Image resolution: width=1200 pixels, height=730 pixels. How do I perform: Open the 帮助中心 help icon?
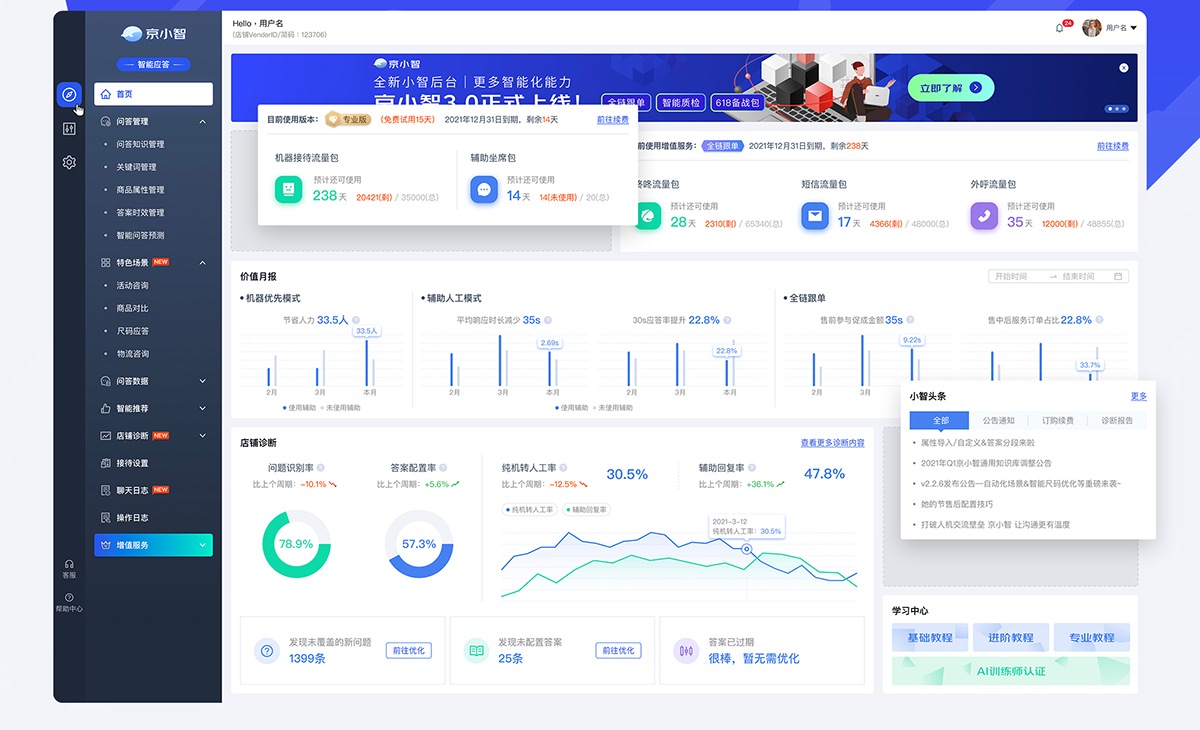pyautogui.click(x=69, y=598)
